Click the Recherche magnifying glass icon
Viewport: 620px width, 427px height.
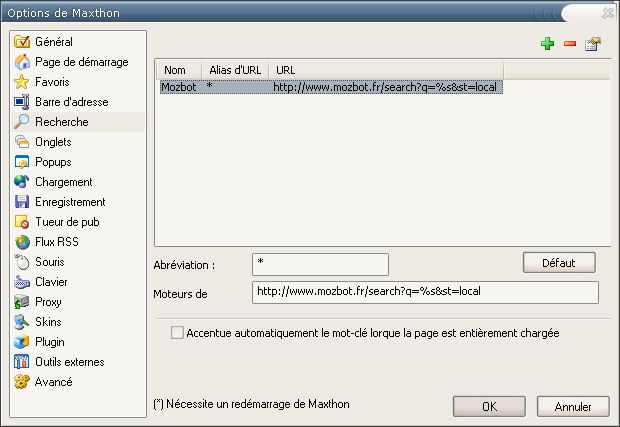[x=22, y=122]
